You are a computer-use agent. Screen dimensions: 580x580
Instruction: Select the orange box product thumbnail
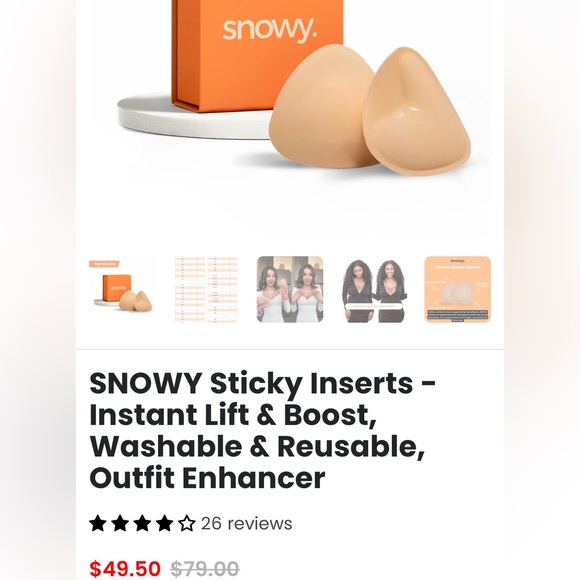122,289
